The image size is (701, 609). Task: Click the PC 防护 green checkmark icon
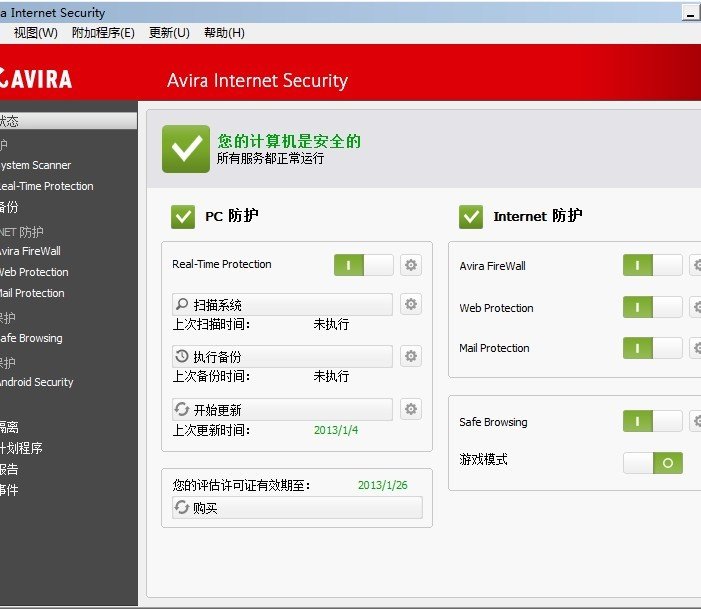(x=183, y=217)
